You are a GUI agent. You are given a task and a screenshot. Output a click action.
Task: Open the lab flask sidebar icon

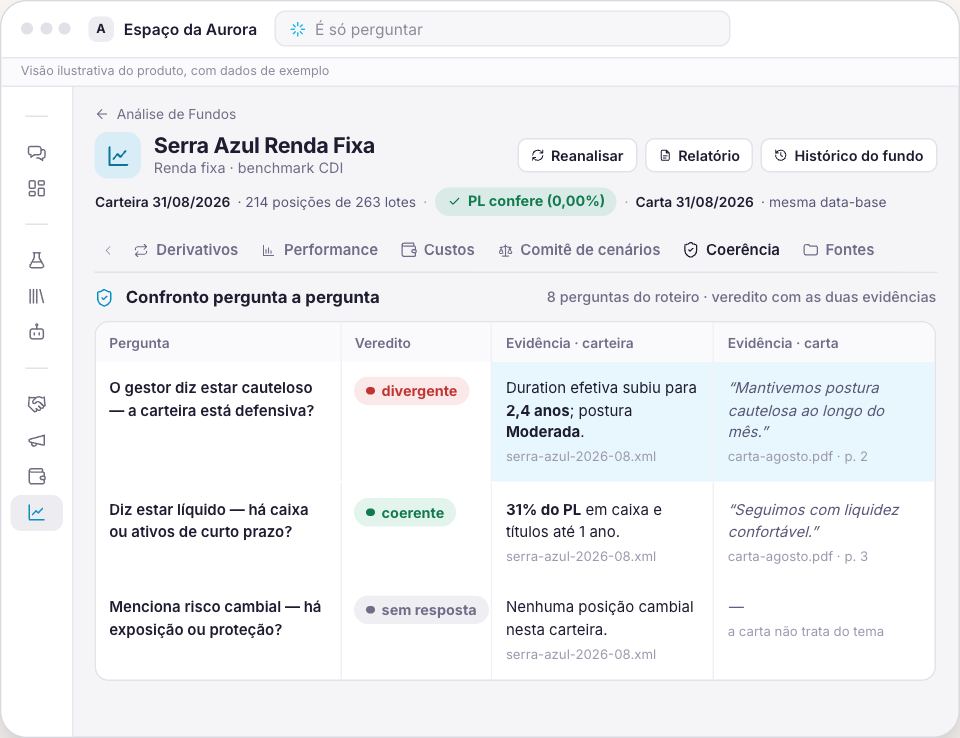(x=37, y=260)
